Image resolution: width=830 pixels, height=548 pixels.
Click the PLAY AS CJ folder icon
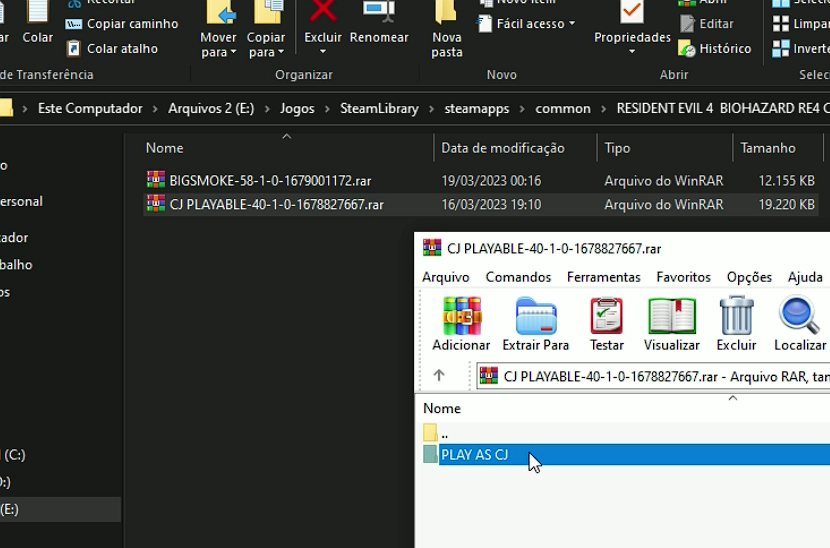point(430,454)
